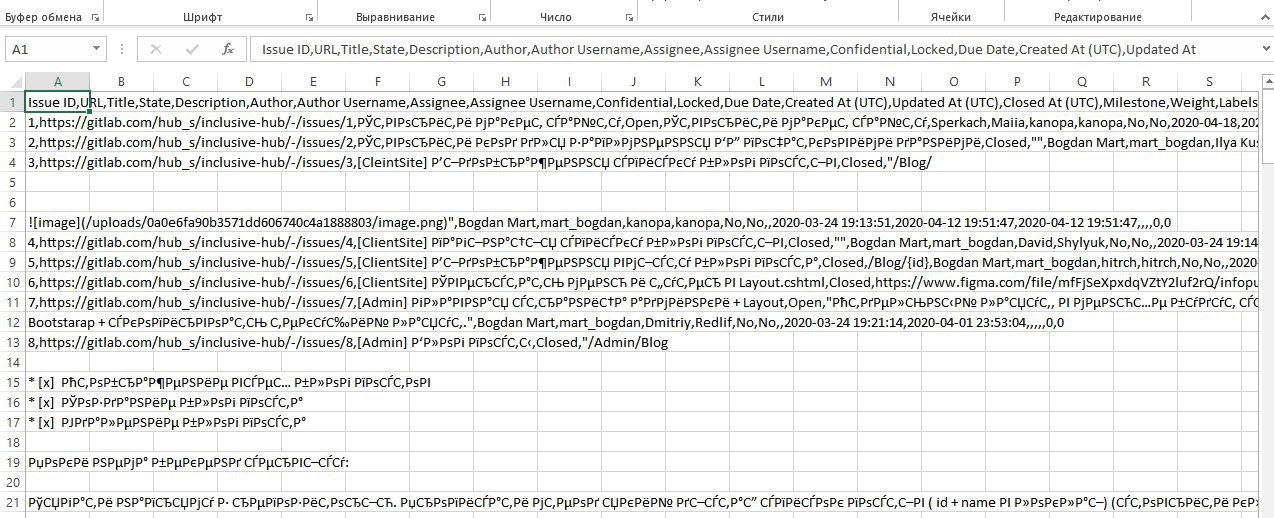Click the Стили ribbon group label
This screenshot has width=1274, height=518.
(x=768, y=17)
